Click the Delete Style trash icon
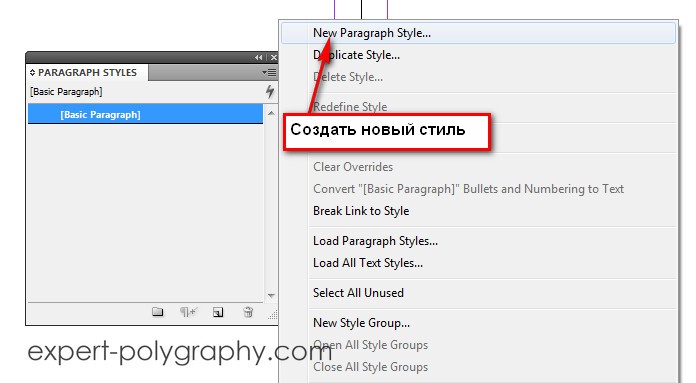696x383 pixels. [248, 312]
